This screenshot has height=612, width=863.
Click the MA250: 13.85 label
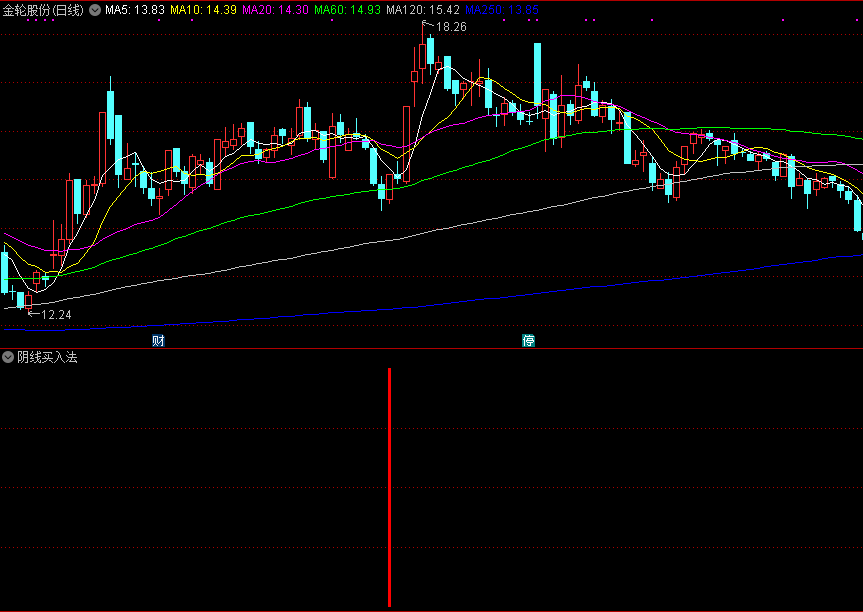[502, 10]
